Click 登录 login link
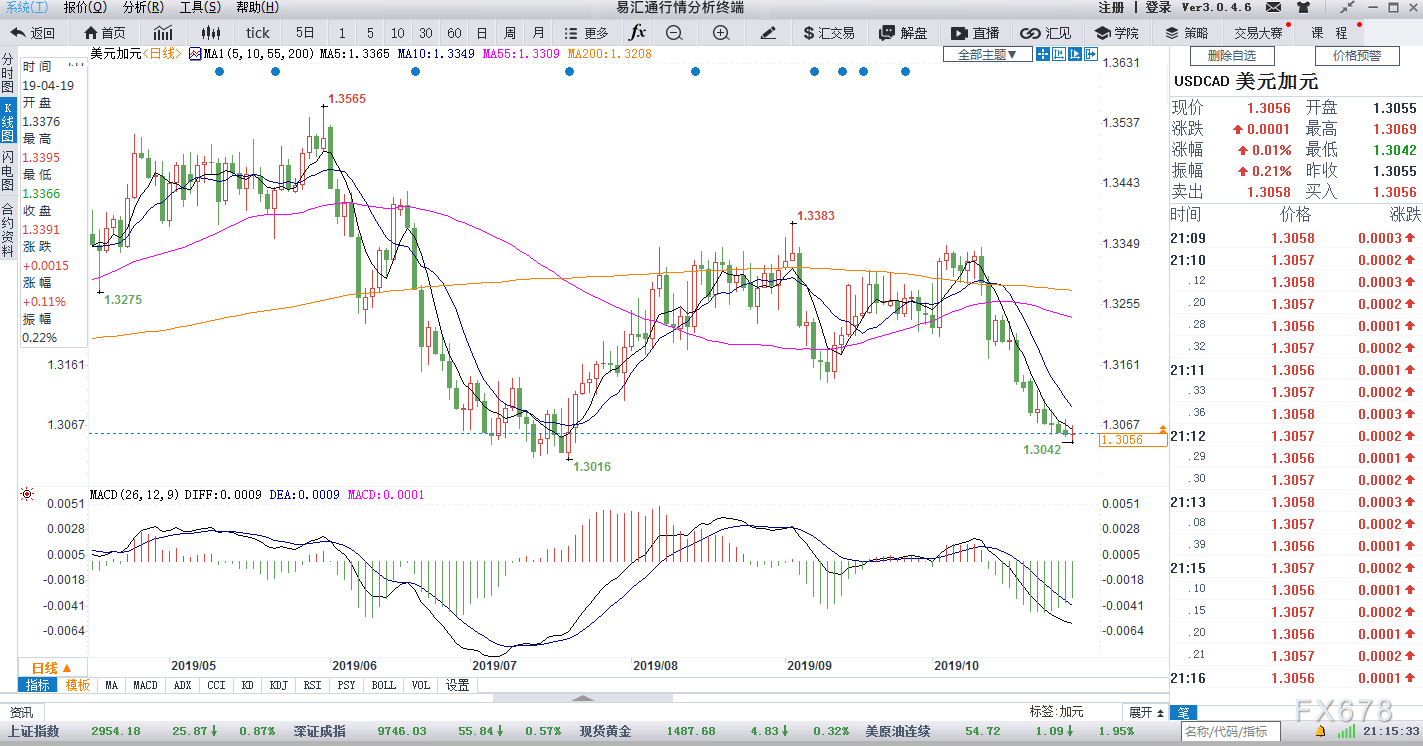Screen dimensions: 1423x746 coord(1158,7)
